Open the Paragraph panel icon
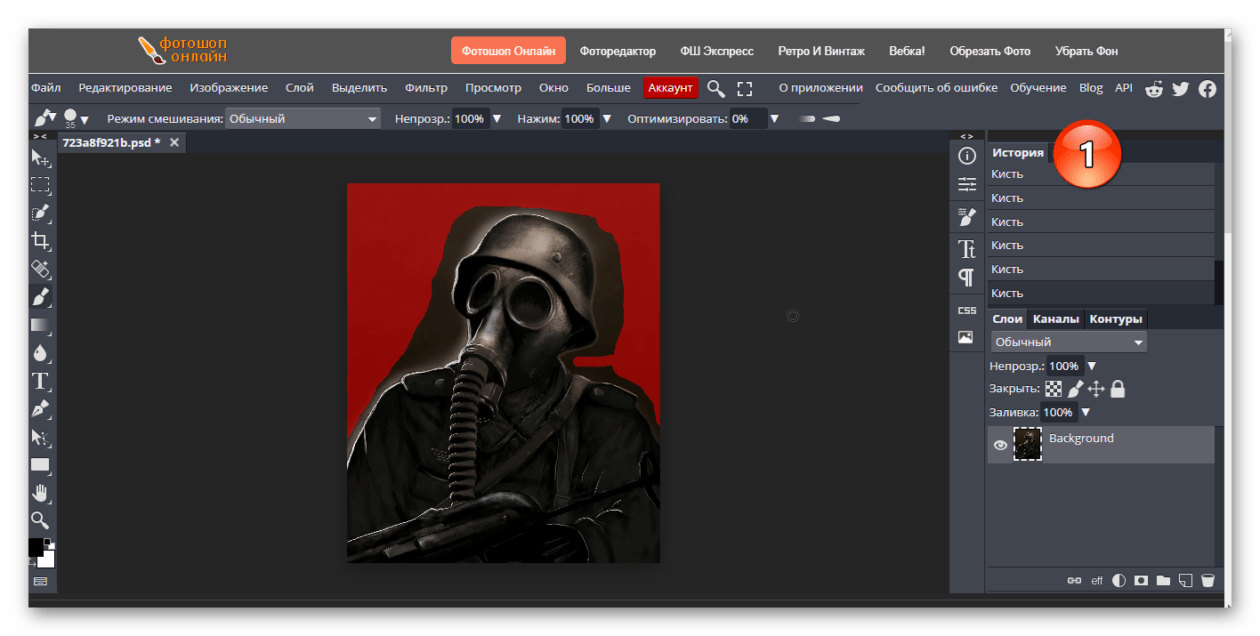 (966, 277)
